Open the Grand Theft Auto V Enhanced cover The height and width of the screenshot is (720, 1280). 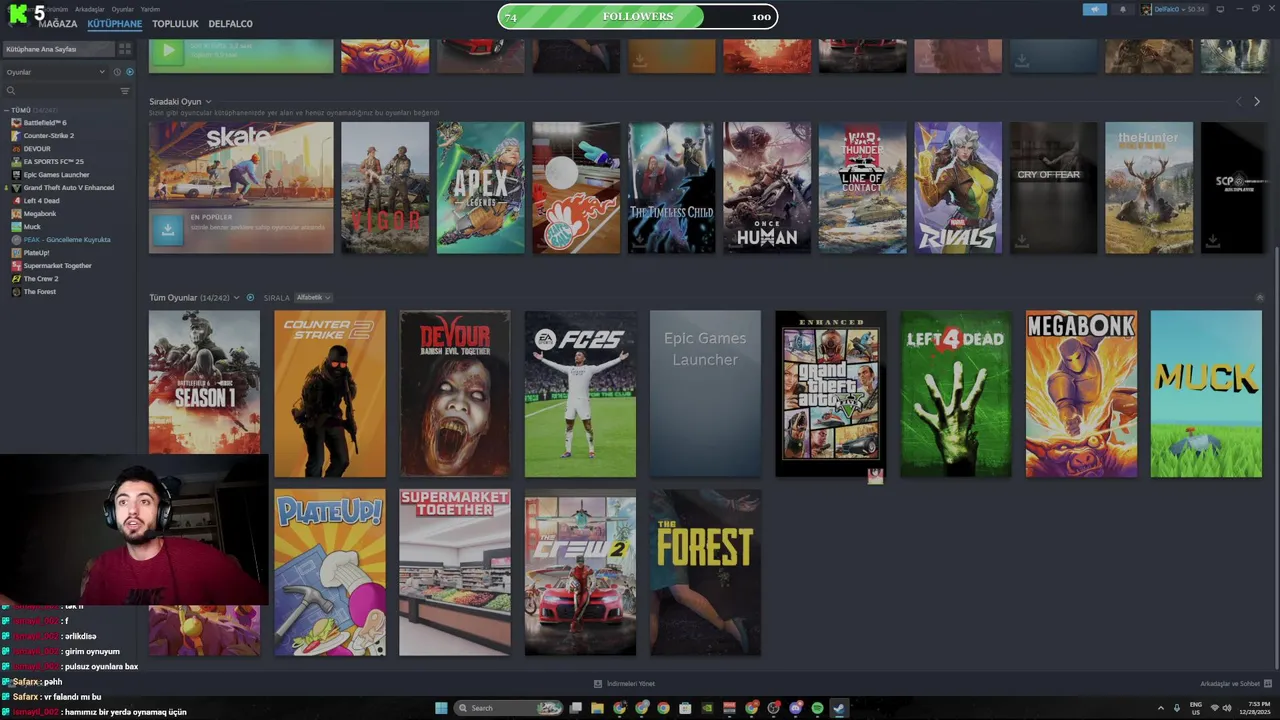(x=830, y=393)
